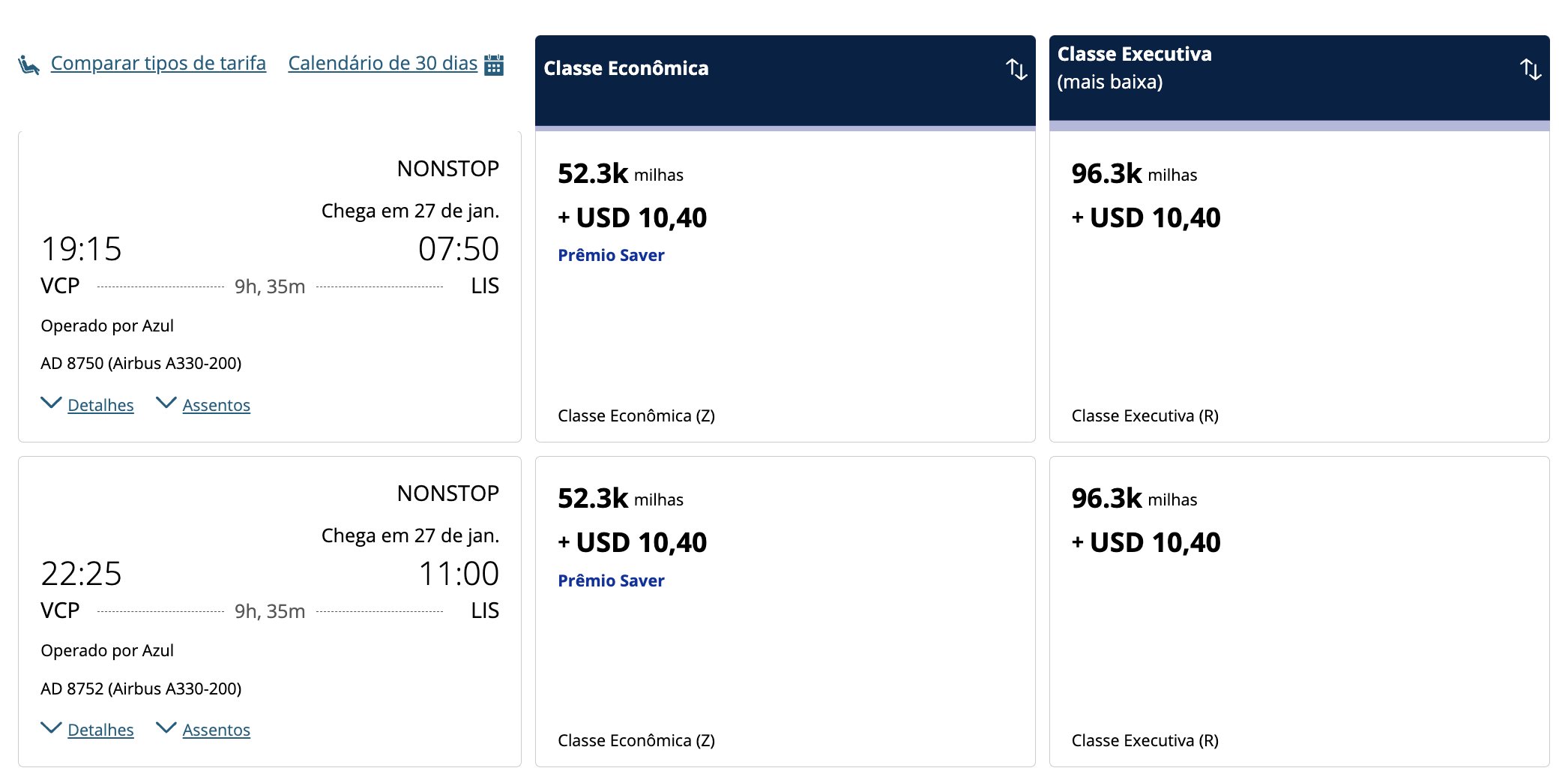Select Classe Econômica column header
Image resolution: width=1568 pixels, height=780 pixels.
pos(785,80)
